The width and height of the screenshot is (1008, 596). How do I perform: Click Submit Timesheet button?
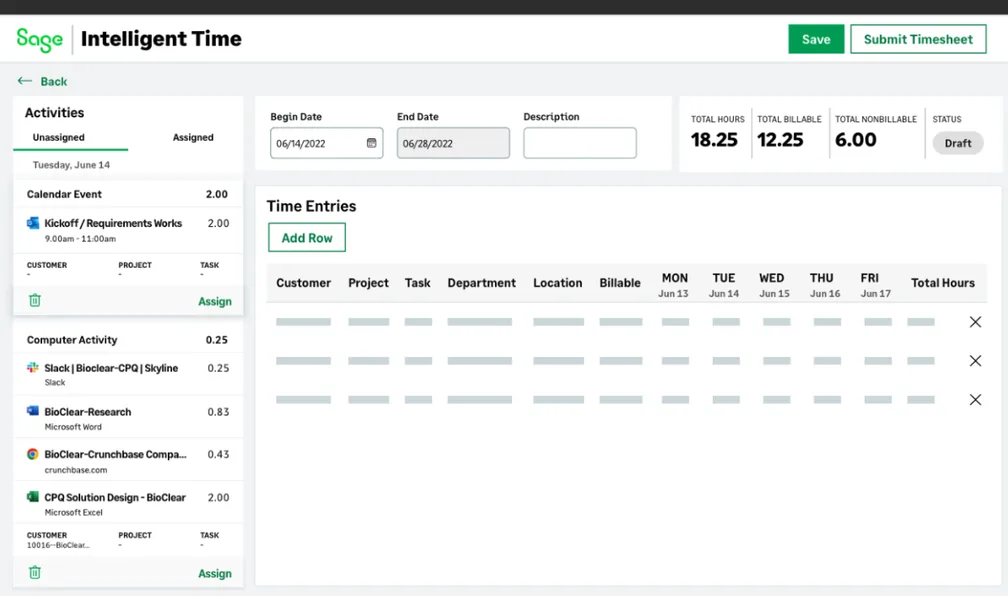pos(918,39)
